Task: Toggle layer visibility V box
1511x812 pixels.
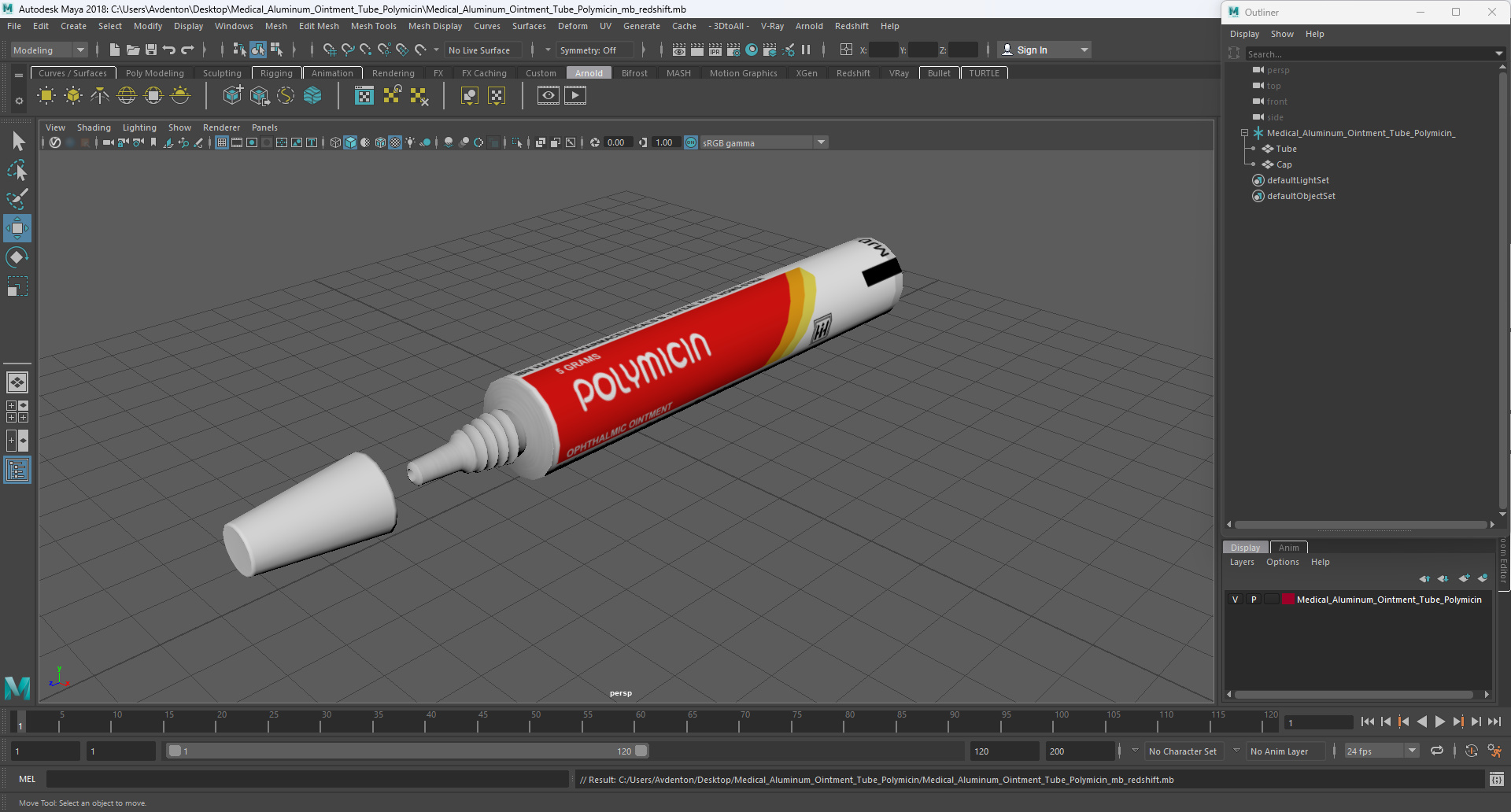Action: pyautogui.click(x=1235, y=600)
